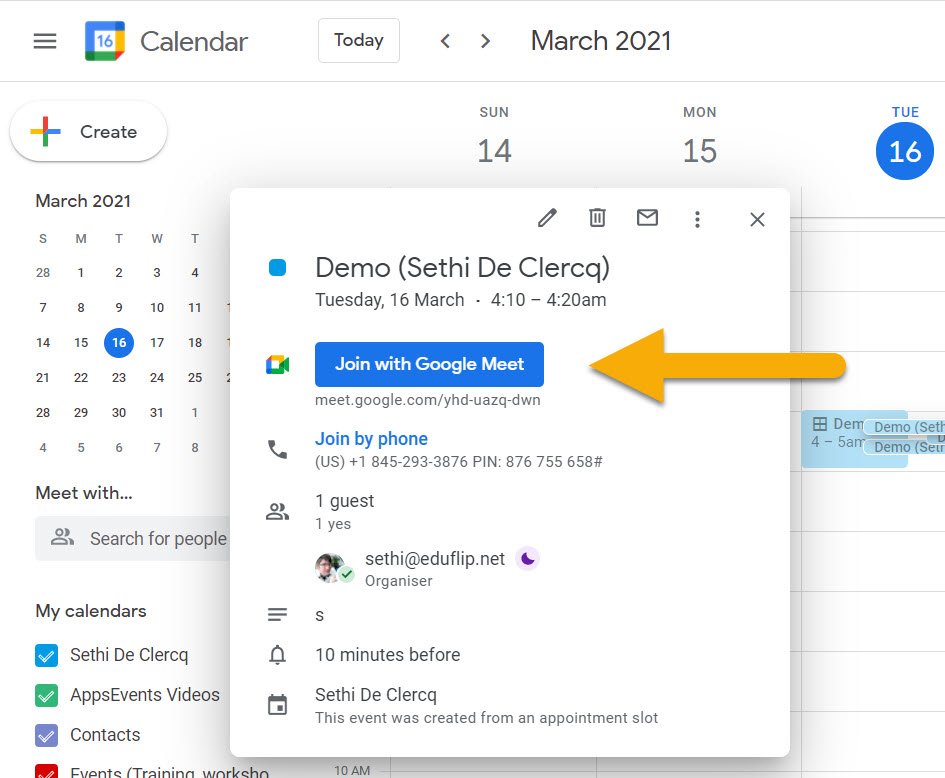Click the phone icon beside Join by phone
The height and width of the screenshot is (778, 945).
click(x=277, y=450)
